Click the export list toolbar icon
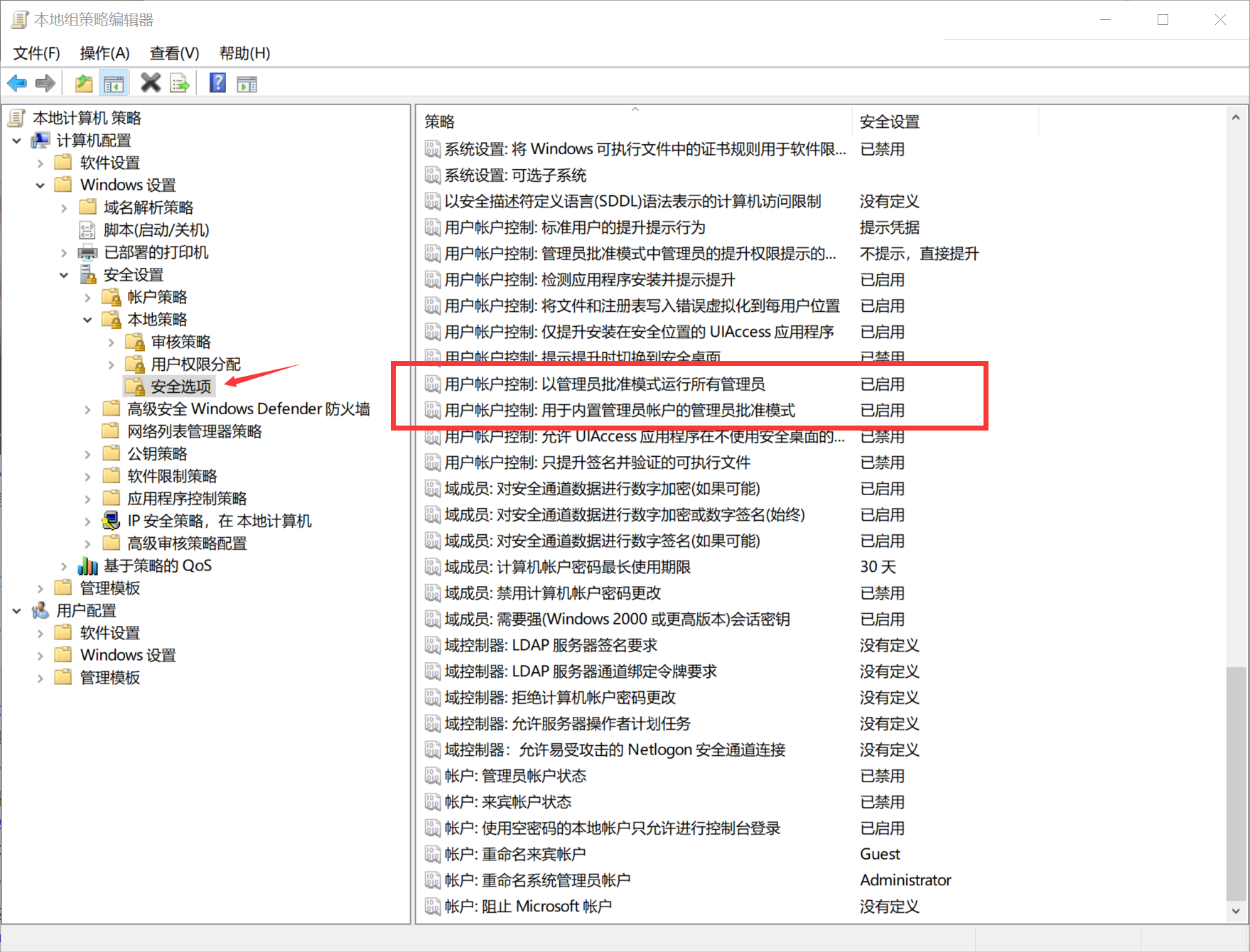The image size is (1250, 952). (179, 82)
